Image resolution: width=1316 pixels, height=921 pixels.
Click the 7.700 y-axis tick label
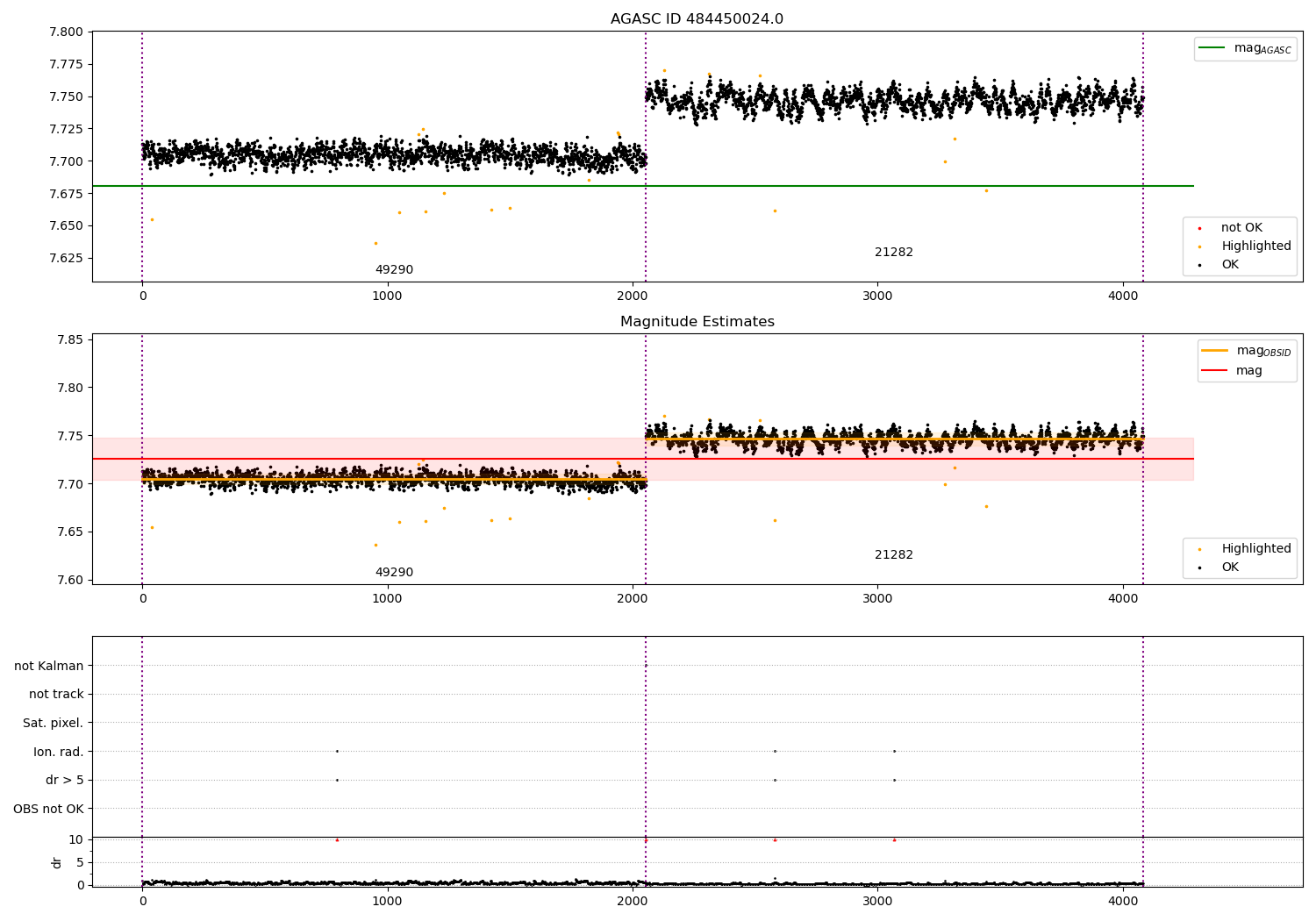coord(66,161)
